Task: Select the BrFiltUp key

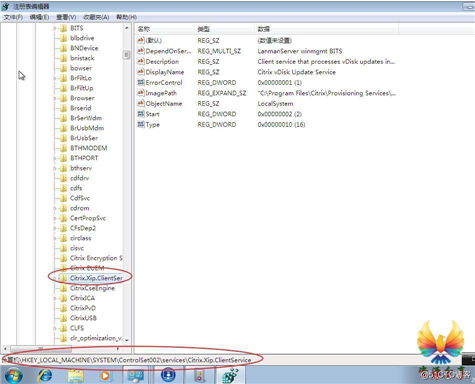Action: pos(82,88)
